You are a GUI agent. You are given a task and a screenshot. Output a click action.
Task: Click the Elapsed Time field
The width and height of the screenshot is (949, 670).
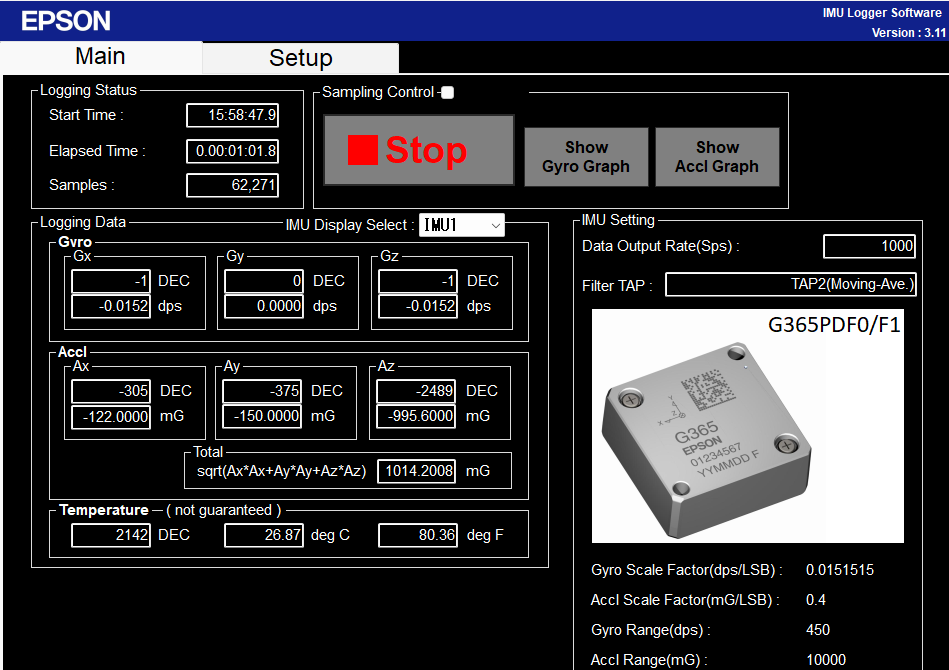(x=232, y=151)
